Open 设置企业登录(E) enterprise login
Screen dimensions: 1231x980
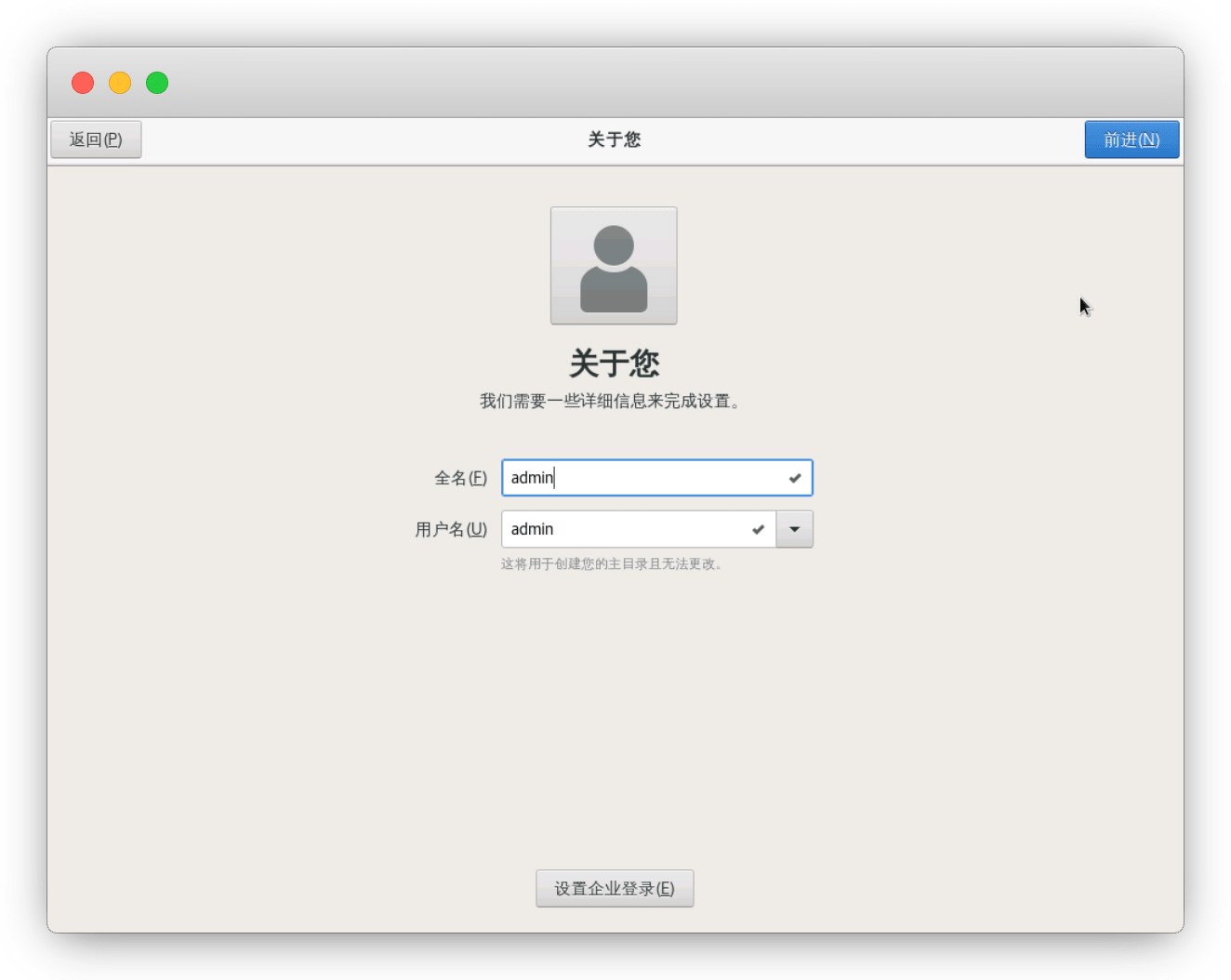click(x=615, y=889)
